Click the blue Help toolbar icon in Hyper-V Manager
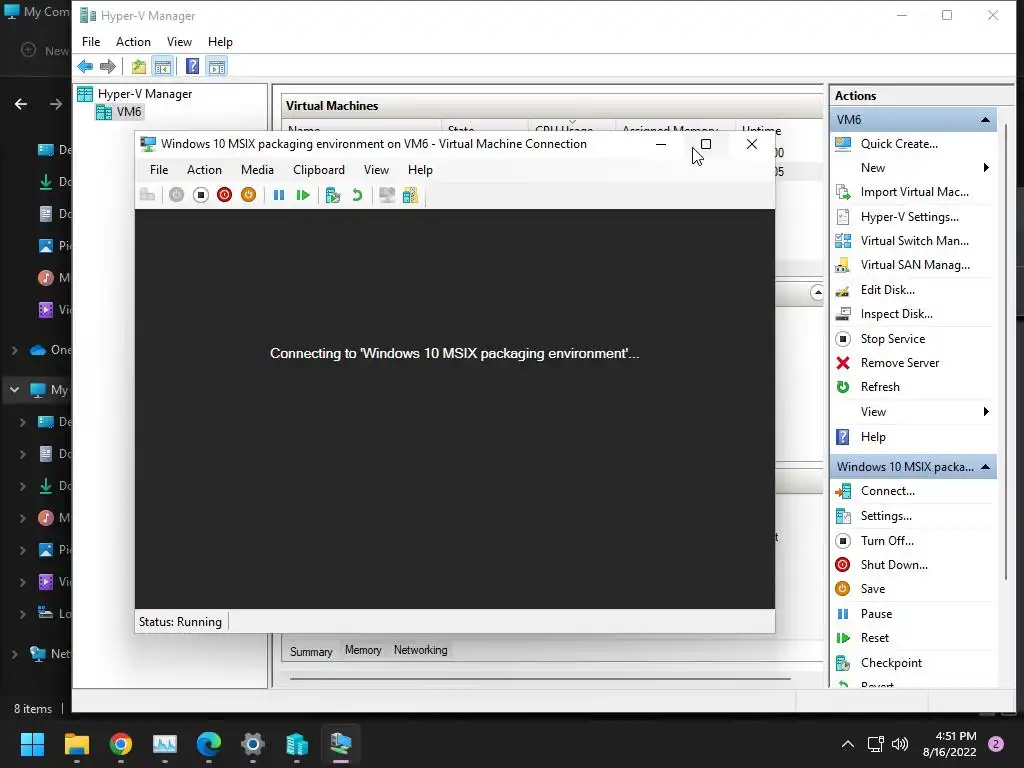 click(193, 66)
